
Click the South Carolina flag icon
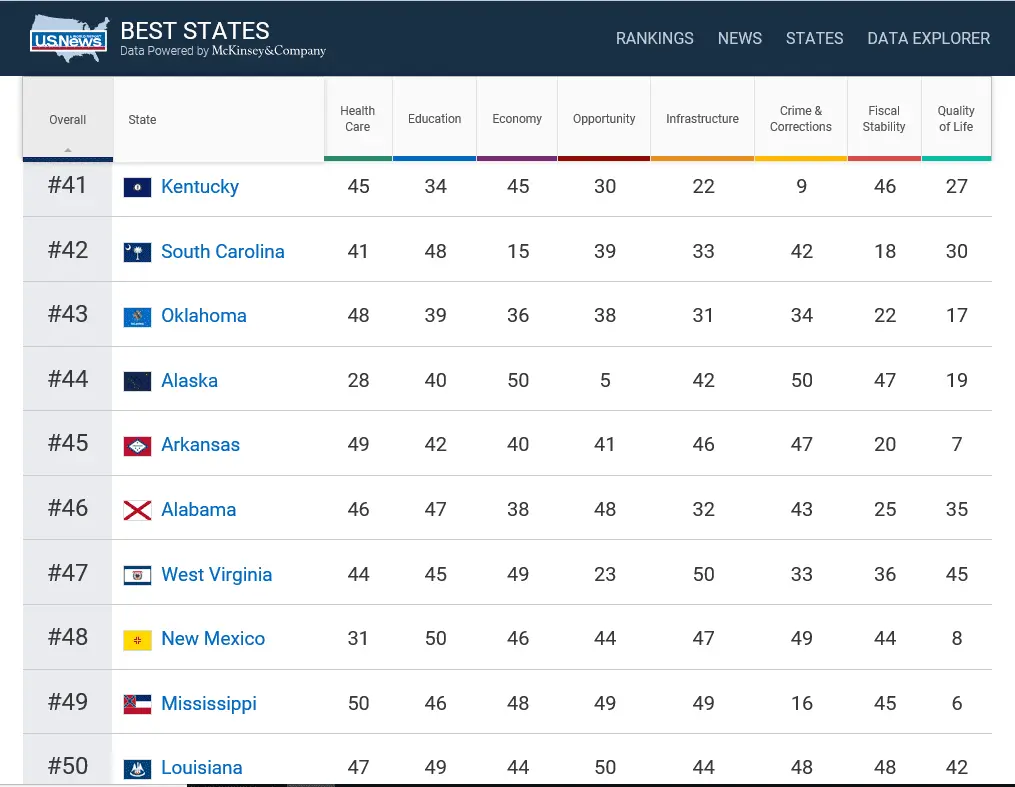(x=137, y=252)
